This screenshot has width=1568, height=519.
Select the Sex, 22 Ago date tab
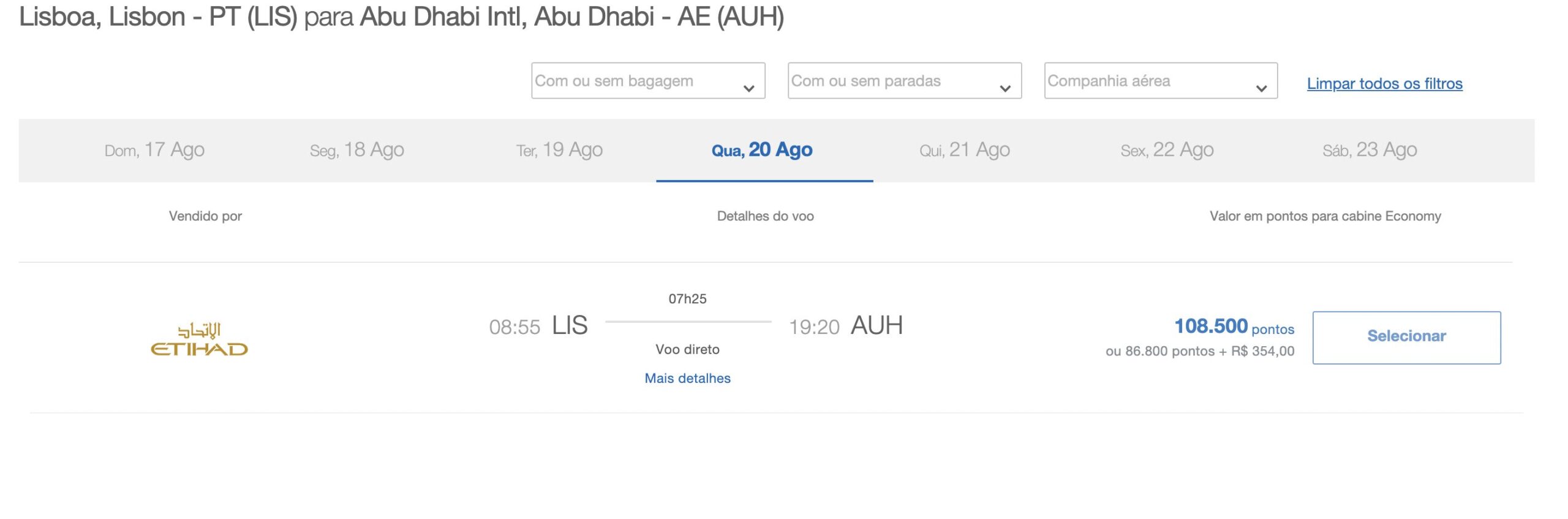1167,150
